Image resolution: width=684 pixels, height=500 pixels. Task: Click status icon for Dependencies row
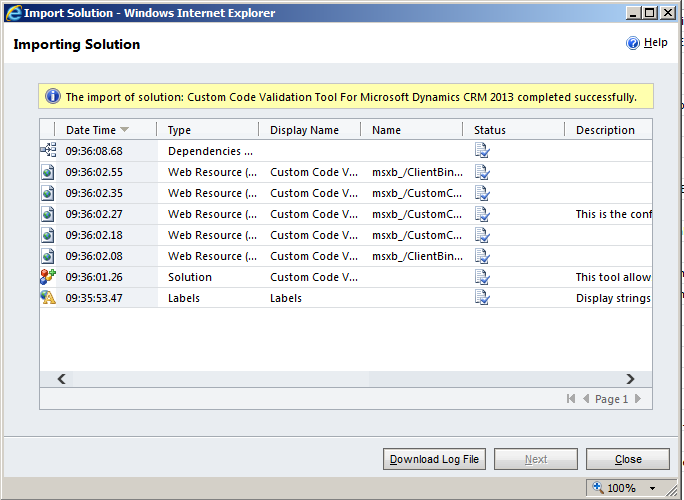click(x=482, y=151)
